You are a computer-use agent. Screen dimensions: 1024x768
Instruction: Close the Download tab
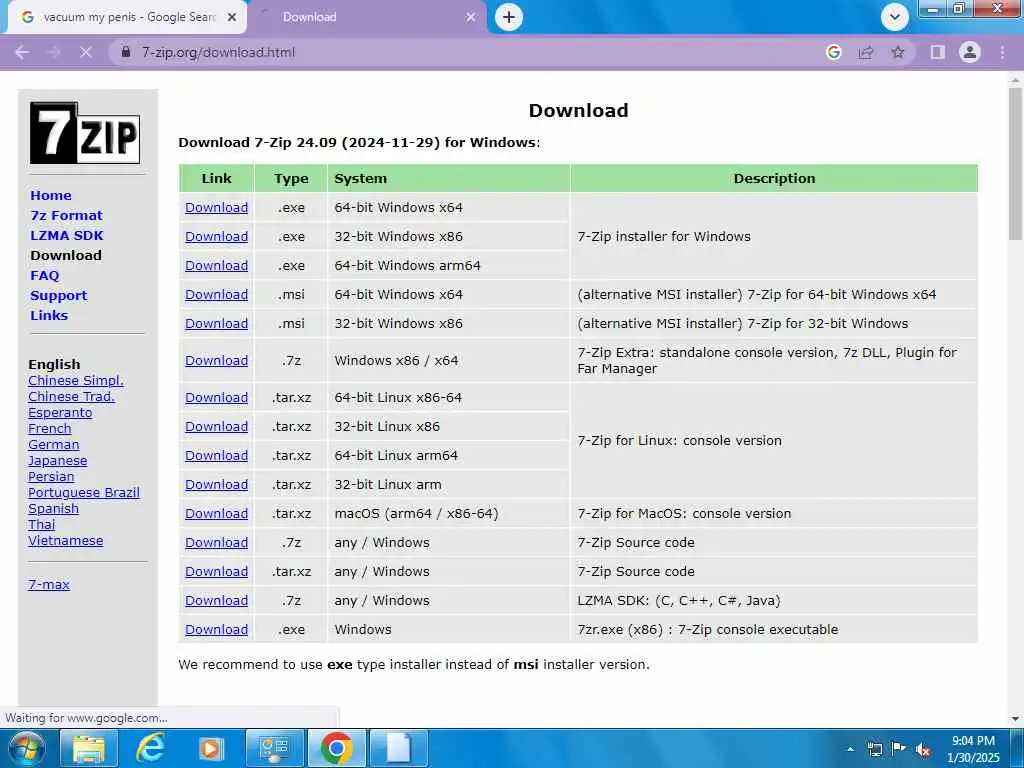coord(471,17)
